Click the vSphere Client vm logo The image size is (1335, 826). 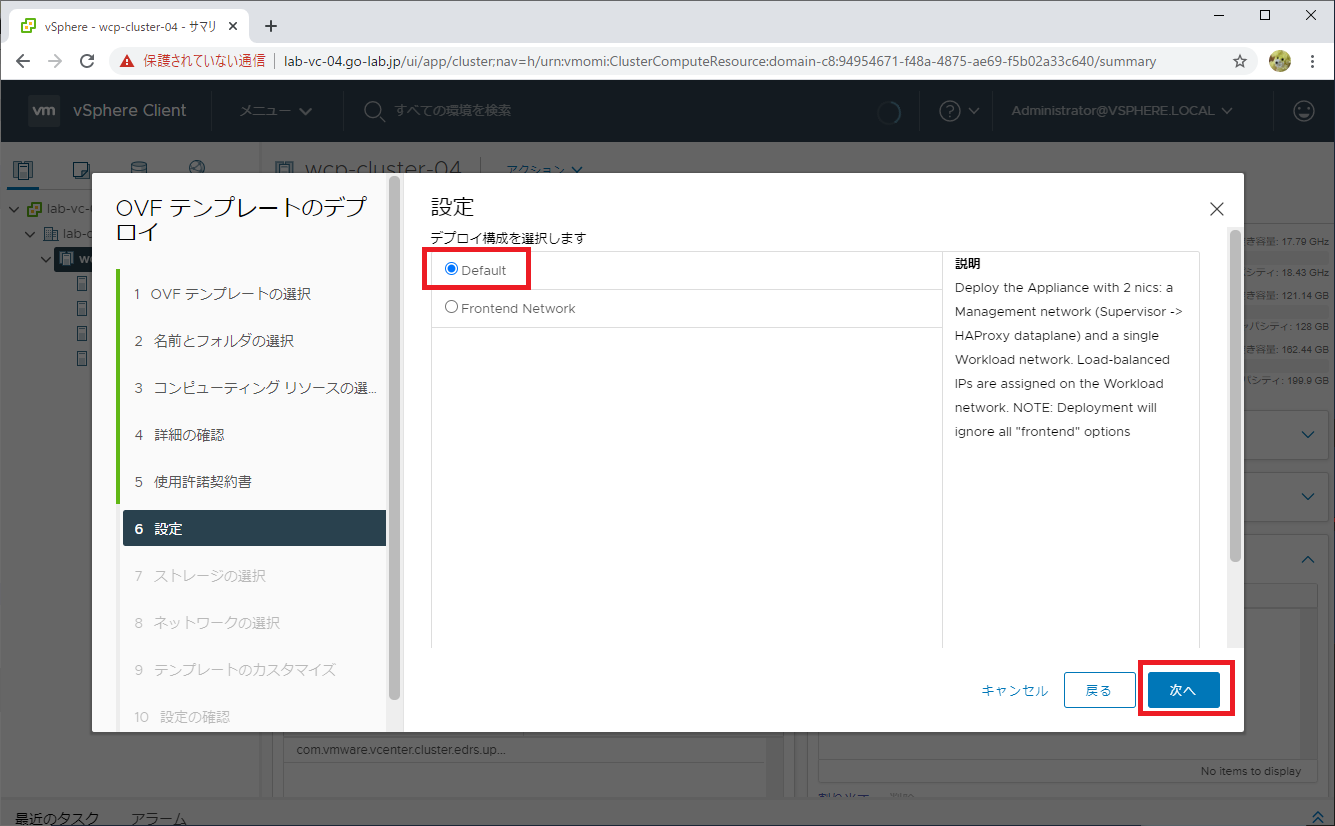43,111
